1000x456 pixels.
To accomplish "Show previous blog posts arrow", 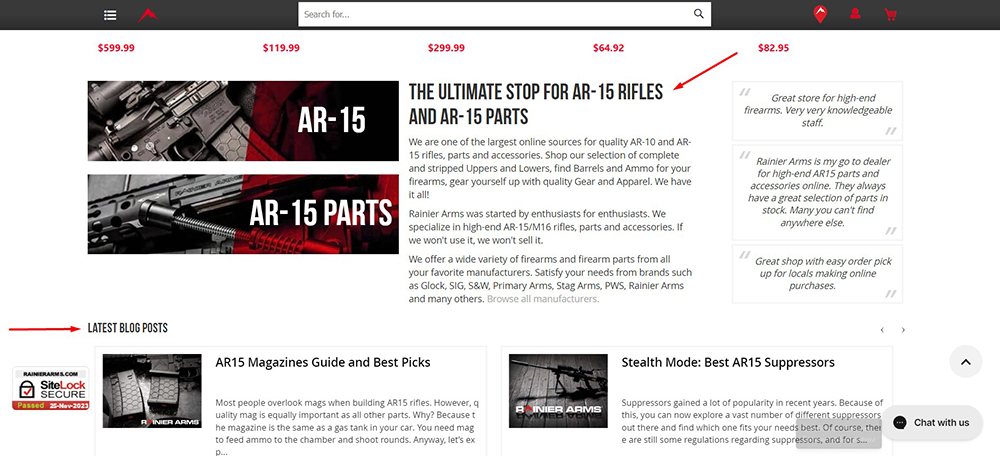I will [882, 330].
